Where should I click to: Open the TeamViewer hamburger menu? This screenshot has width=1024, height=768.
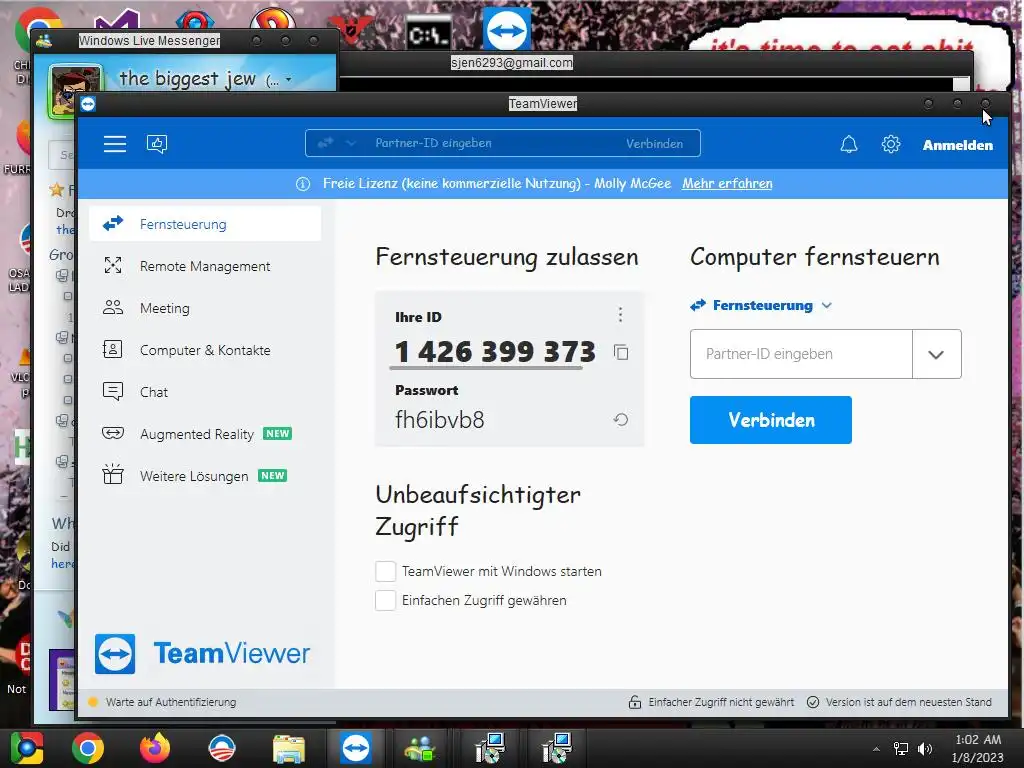pos(114,144)
